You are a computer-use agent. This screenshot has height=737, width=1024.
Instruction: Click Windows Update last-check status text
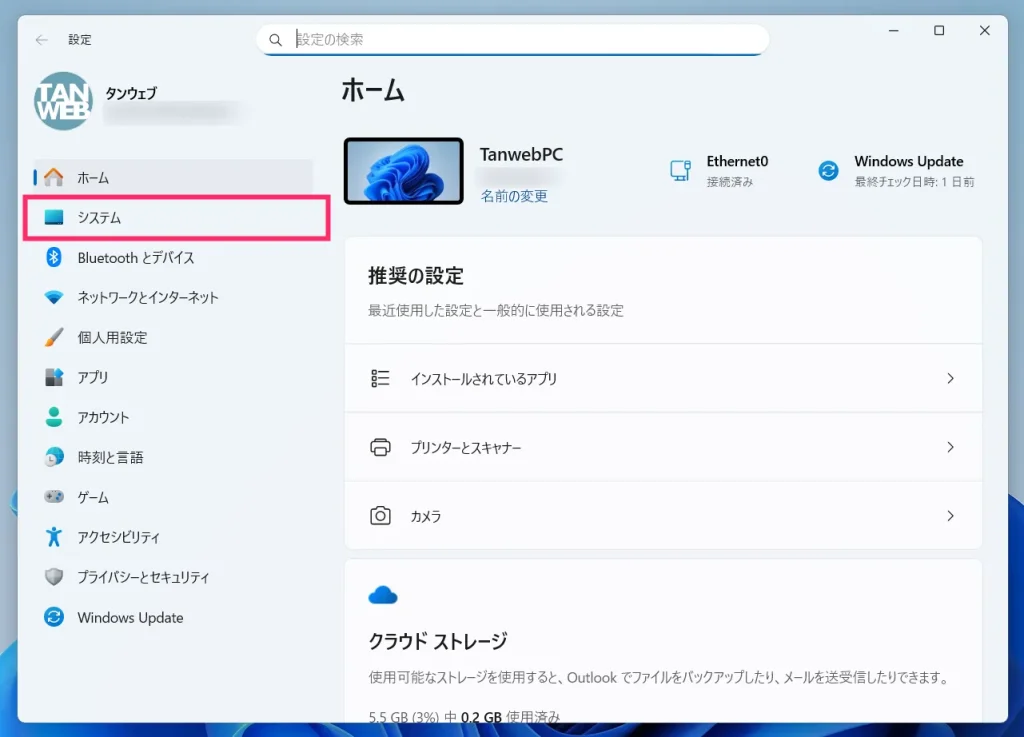(x=914, y=182)
